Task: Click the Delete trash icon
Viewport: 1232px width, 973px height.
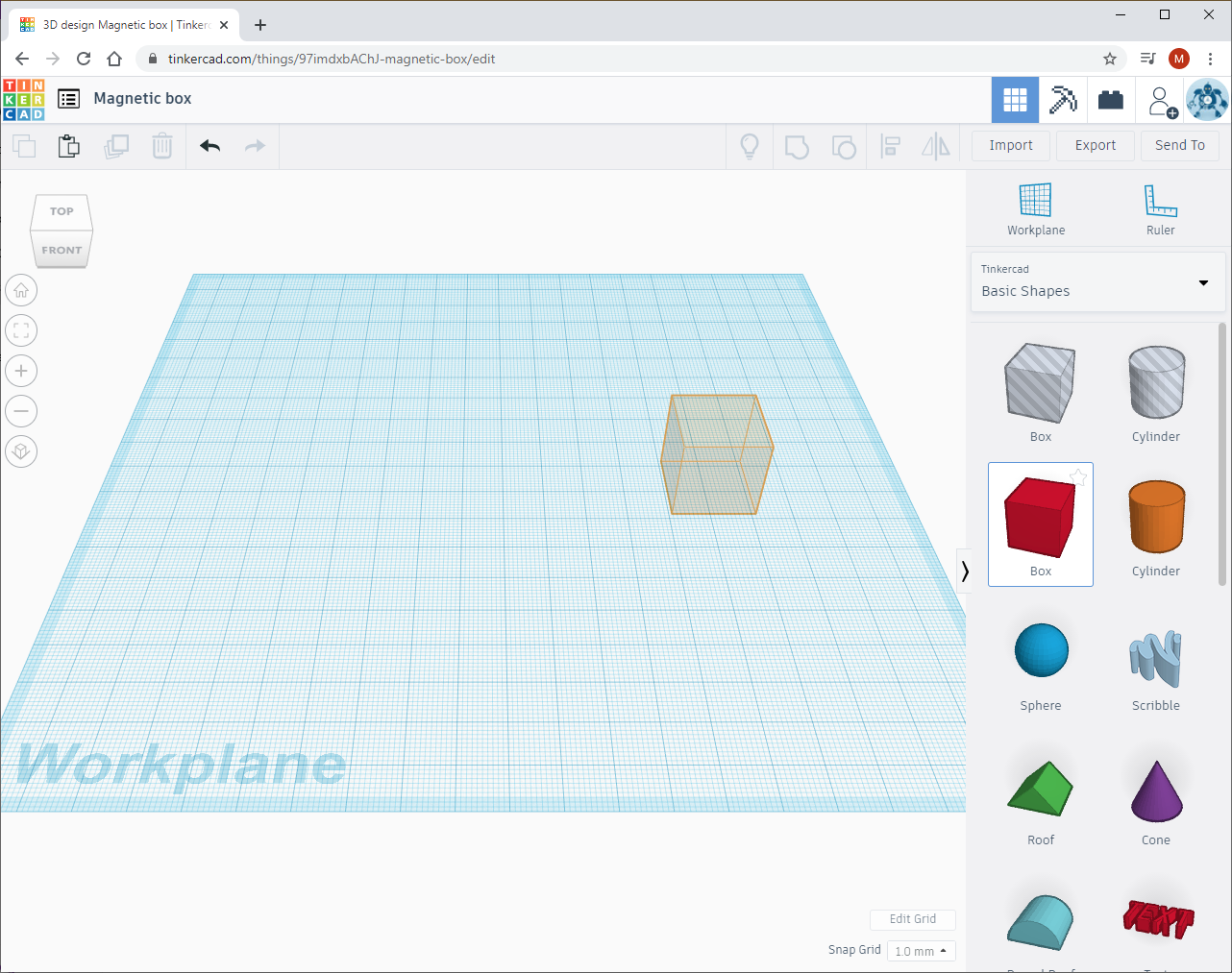Action: tap(162, 146)
